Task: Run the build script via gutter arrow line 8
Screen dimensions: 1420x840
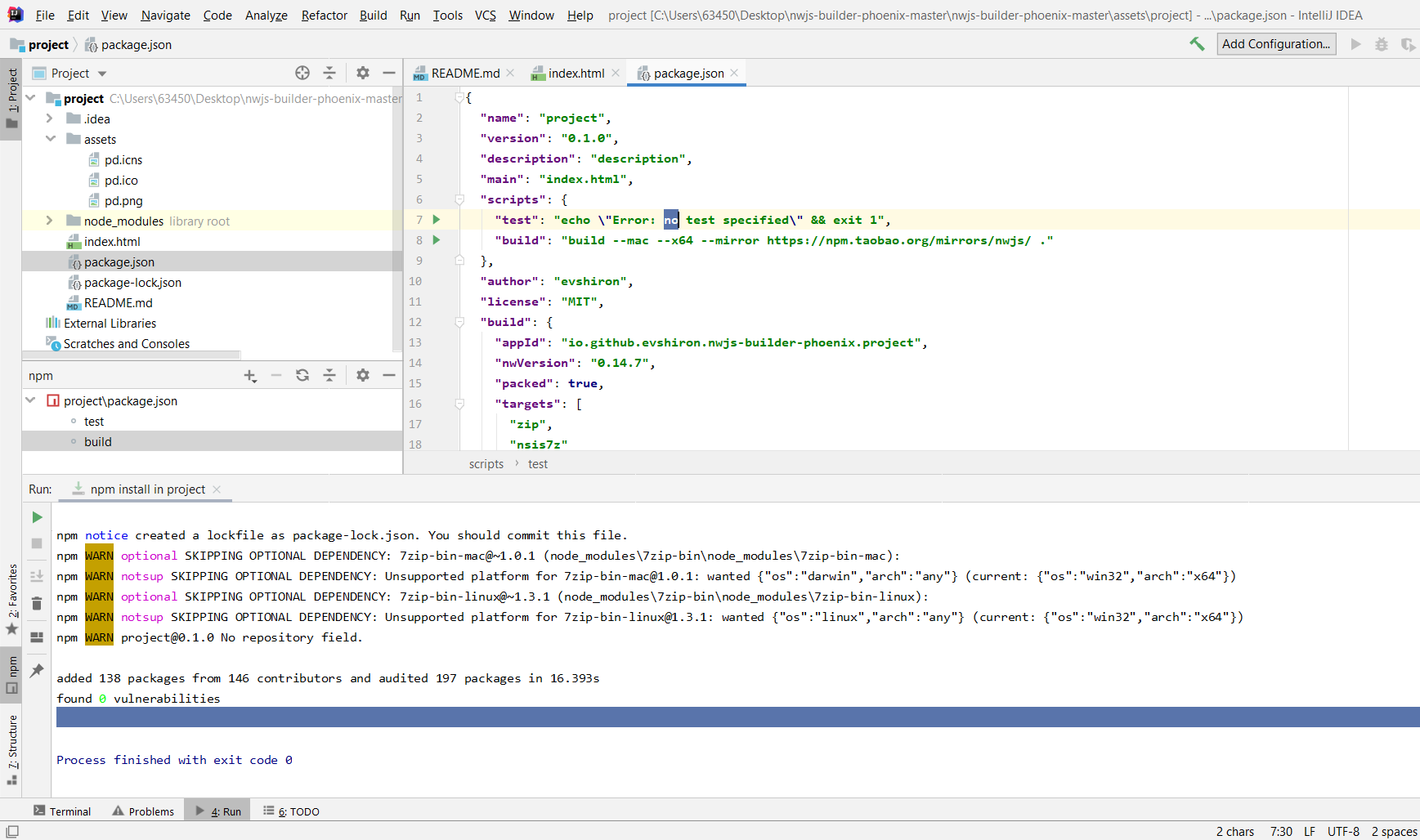Action: 437,239
